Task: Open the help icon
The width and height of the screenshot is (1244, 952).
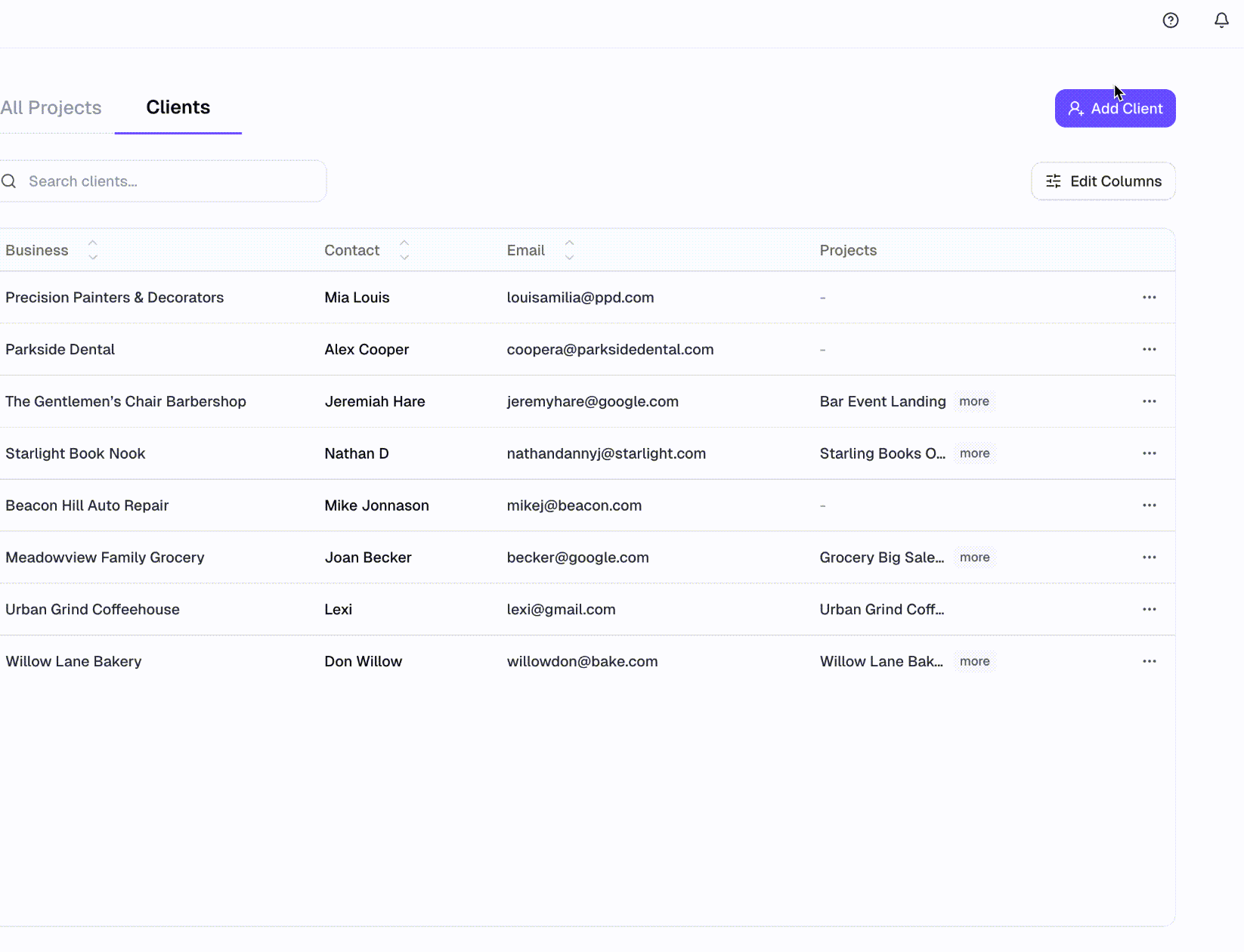Action: coord(1171,20)
